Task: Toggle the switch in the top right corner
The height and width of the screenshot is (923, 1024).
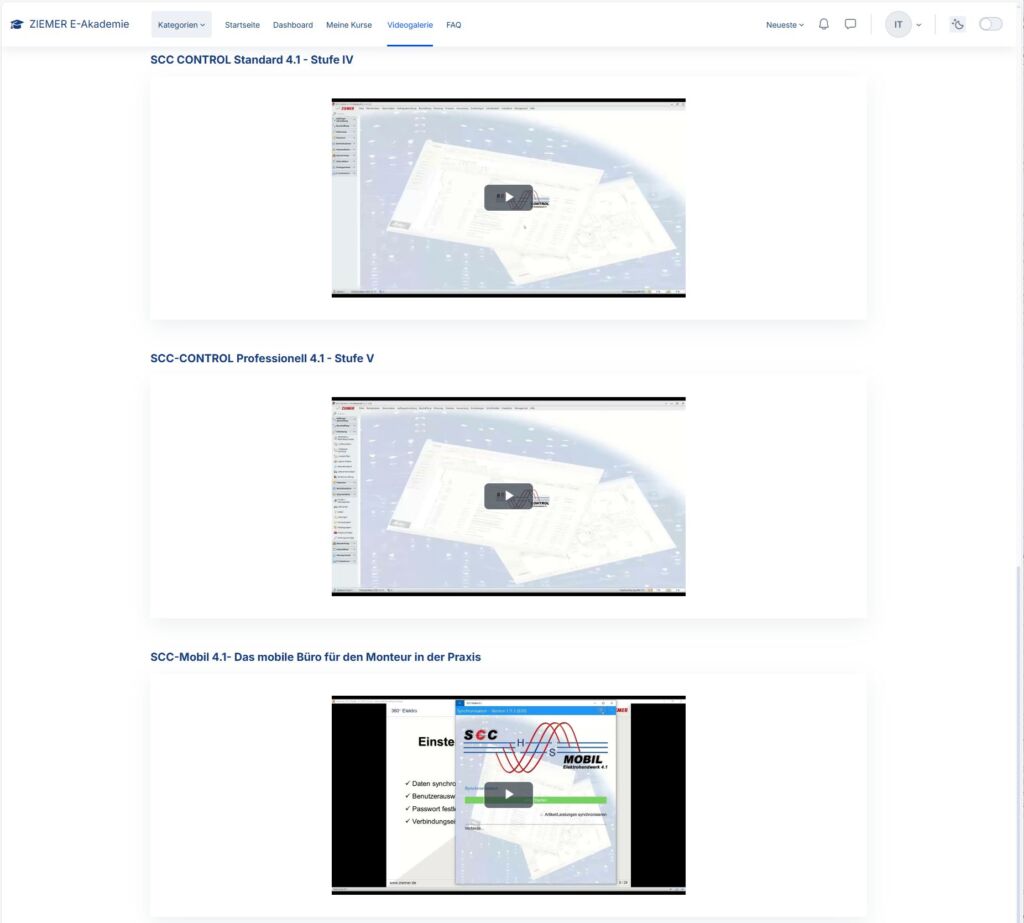Action: pos(990,25)
